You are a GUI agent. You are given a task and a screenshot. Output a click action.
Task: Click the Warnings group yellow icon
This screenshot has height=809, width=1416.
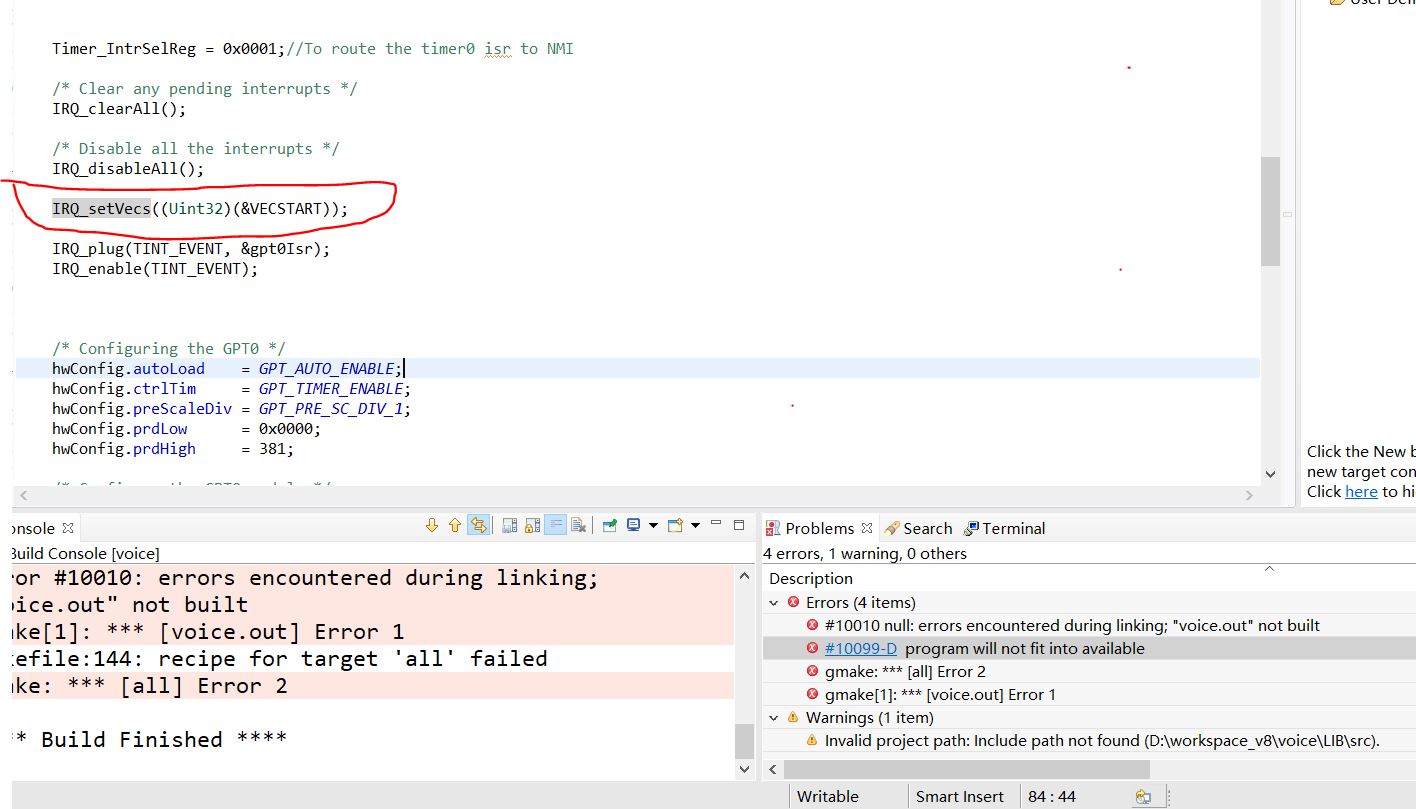pos(793,717)
